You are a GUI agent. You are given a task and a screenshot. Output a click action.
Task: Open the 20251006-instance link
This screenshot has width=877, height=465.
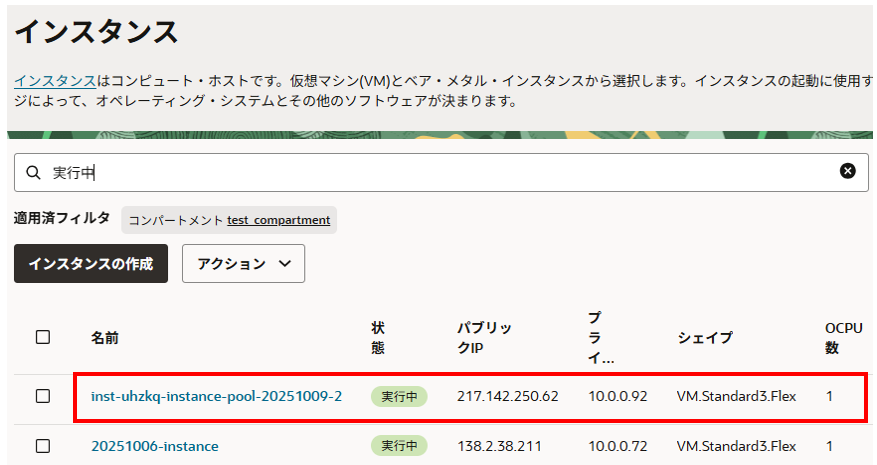[154, 446]
